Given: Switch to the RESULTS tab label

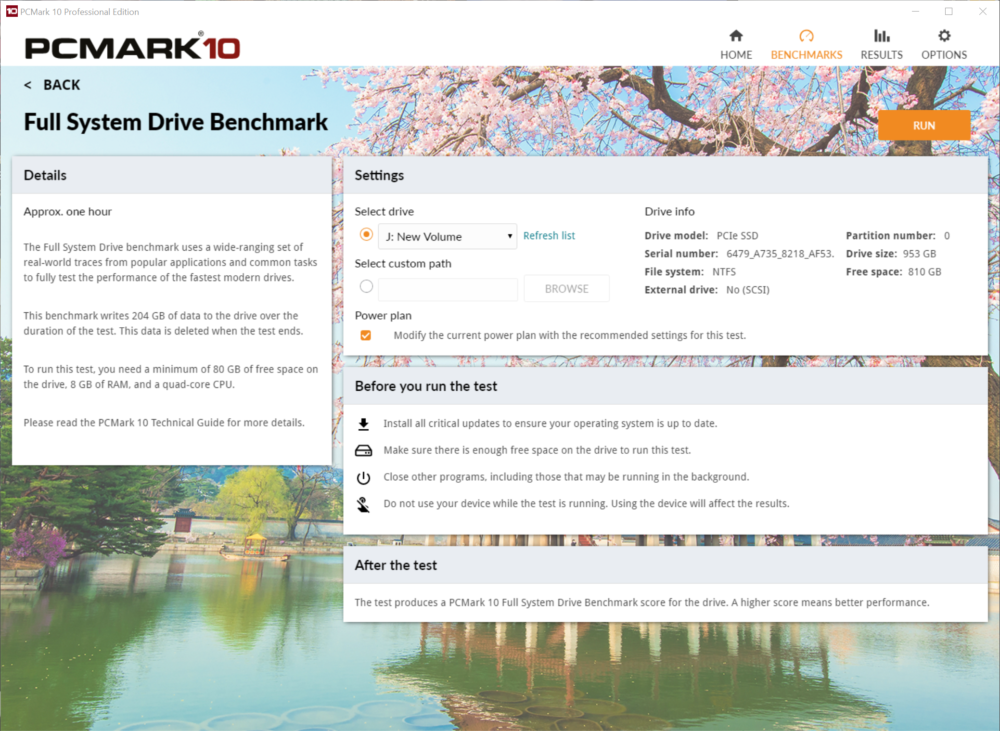Looking at the screenshot, I should [x=881, y=55].
